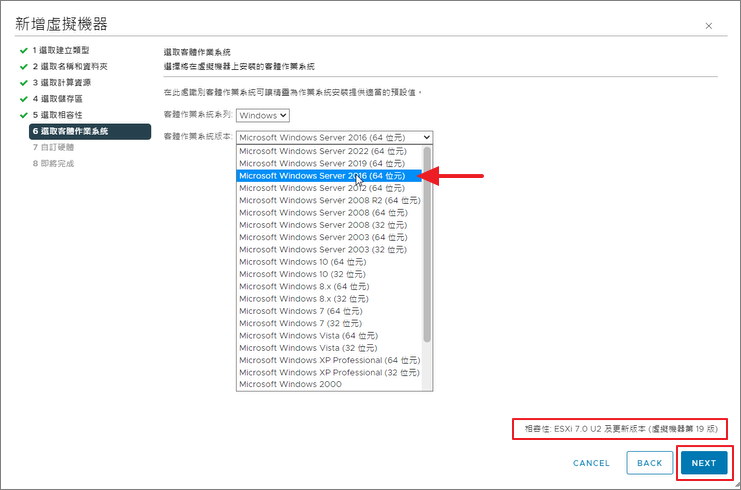
Task: Click the CANCEL link
Action: pos(591,463)
